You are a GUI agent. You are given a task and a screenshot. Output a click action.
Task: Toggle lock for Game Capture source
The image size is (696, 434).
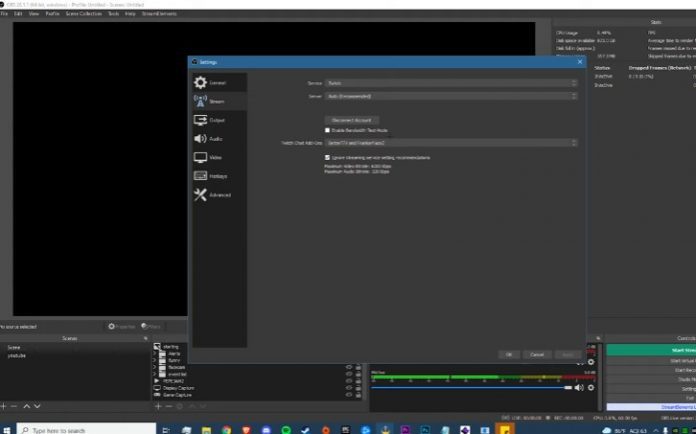point(358,395)
